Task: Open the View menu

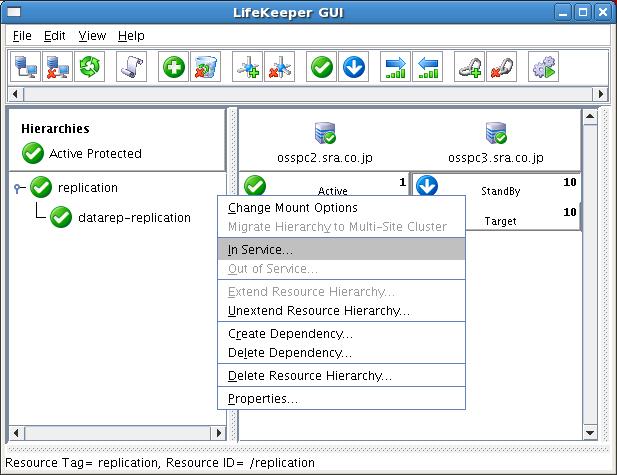Action: (92, 36)
